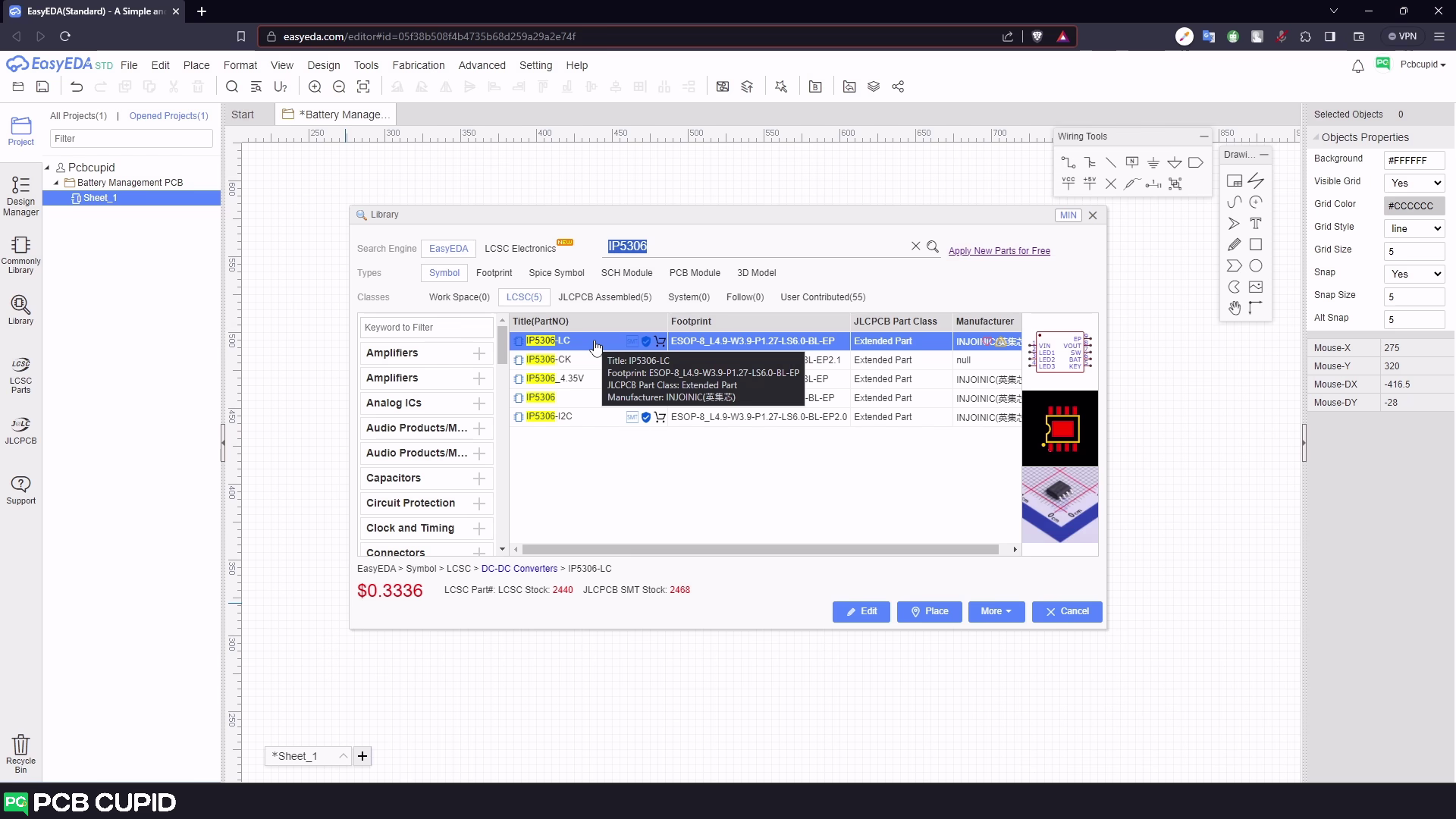Viewport: 1456px width, 819px height.
Task: Open the Grid Style dropdown
Action: tap(1414, 228)
